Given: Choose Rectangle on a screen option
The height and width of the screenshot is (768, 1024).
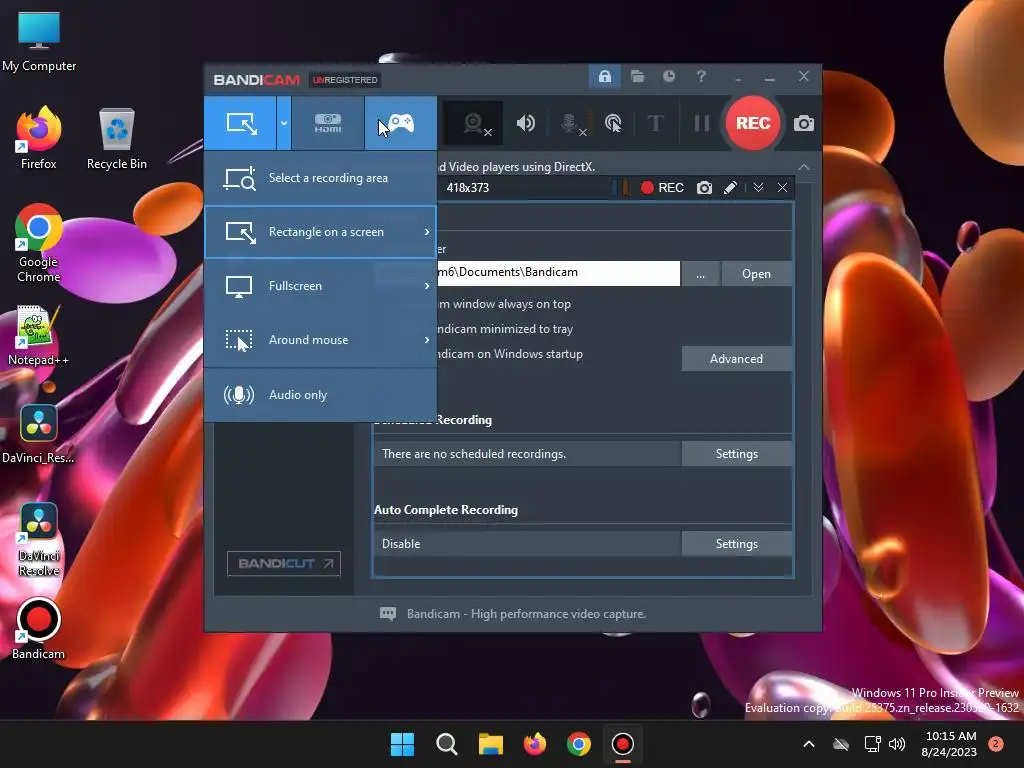Looking at the screenshot, I should point(321,232).
